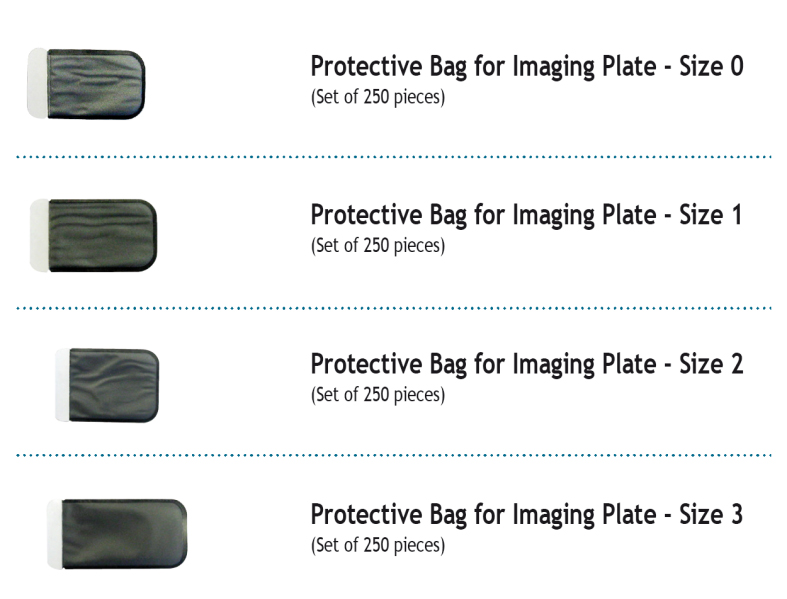Open Protective Bag for Imaging Plate - Size 0
This screenshot has width=787, height=599.
click(527, 66)
